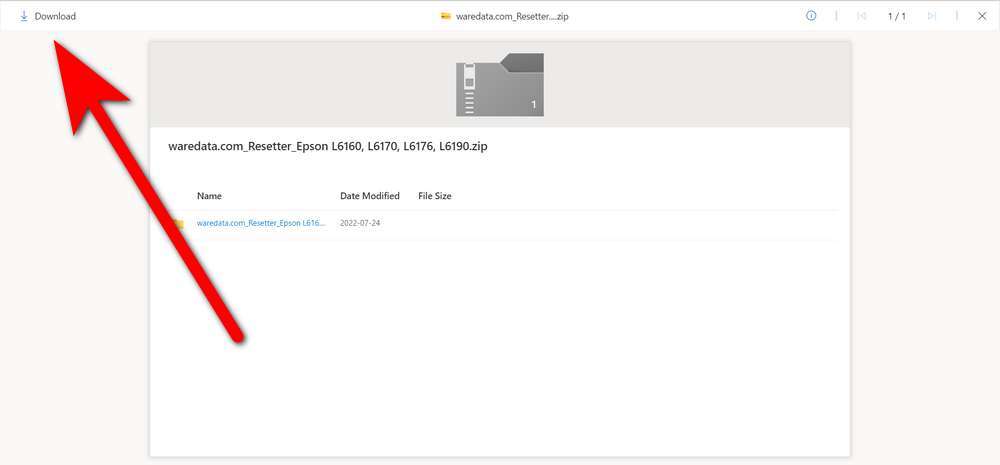1000x465 pixels.
Task: Click the large zip archive thumbnail
Action: tap(500, 84)
